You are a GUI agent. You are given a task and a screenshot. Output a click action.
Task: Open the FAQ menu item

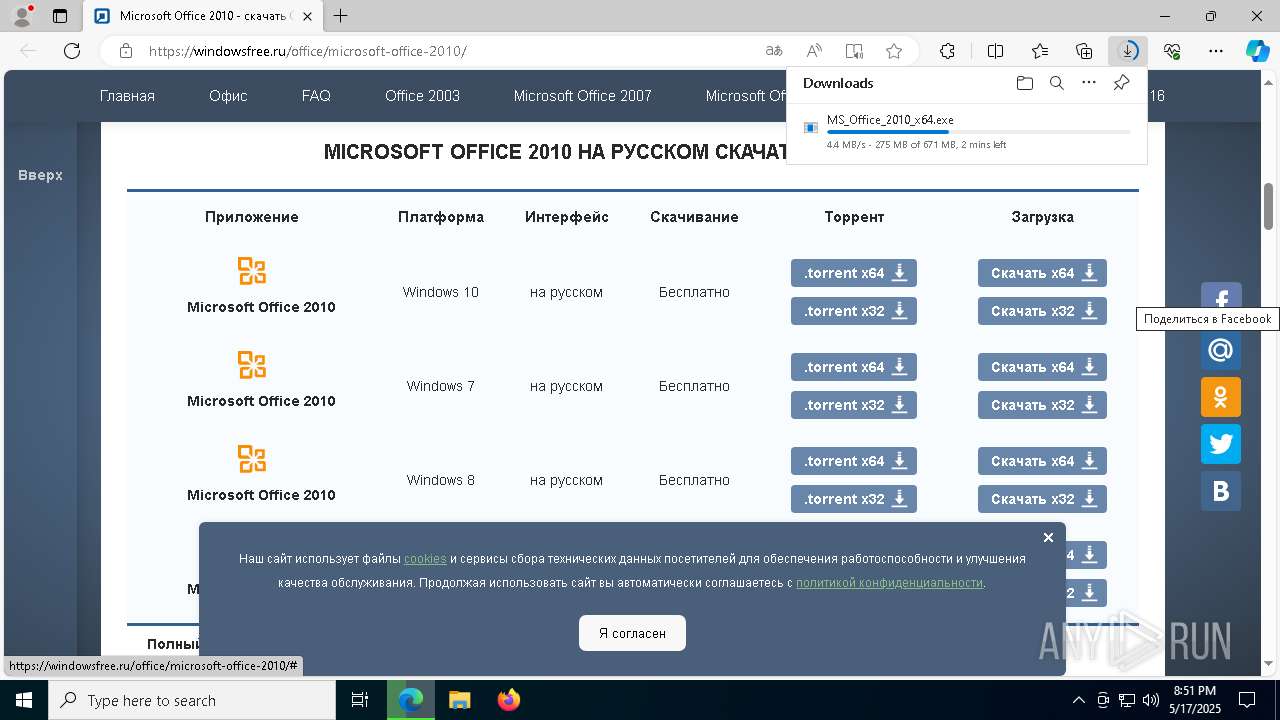316,96
